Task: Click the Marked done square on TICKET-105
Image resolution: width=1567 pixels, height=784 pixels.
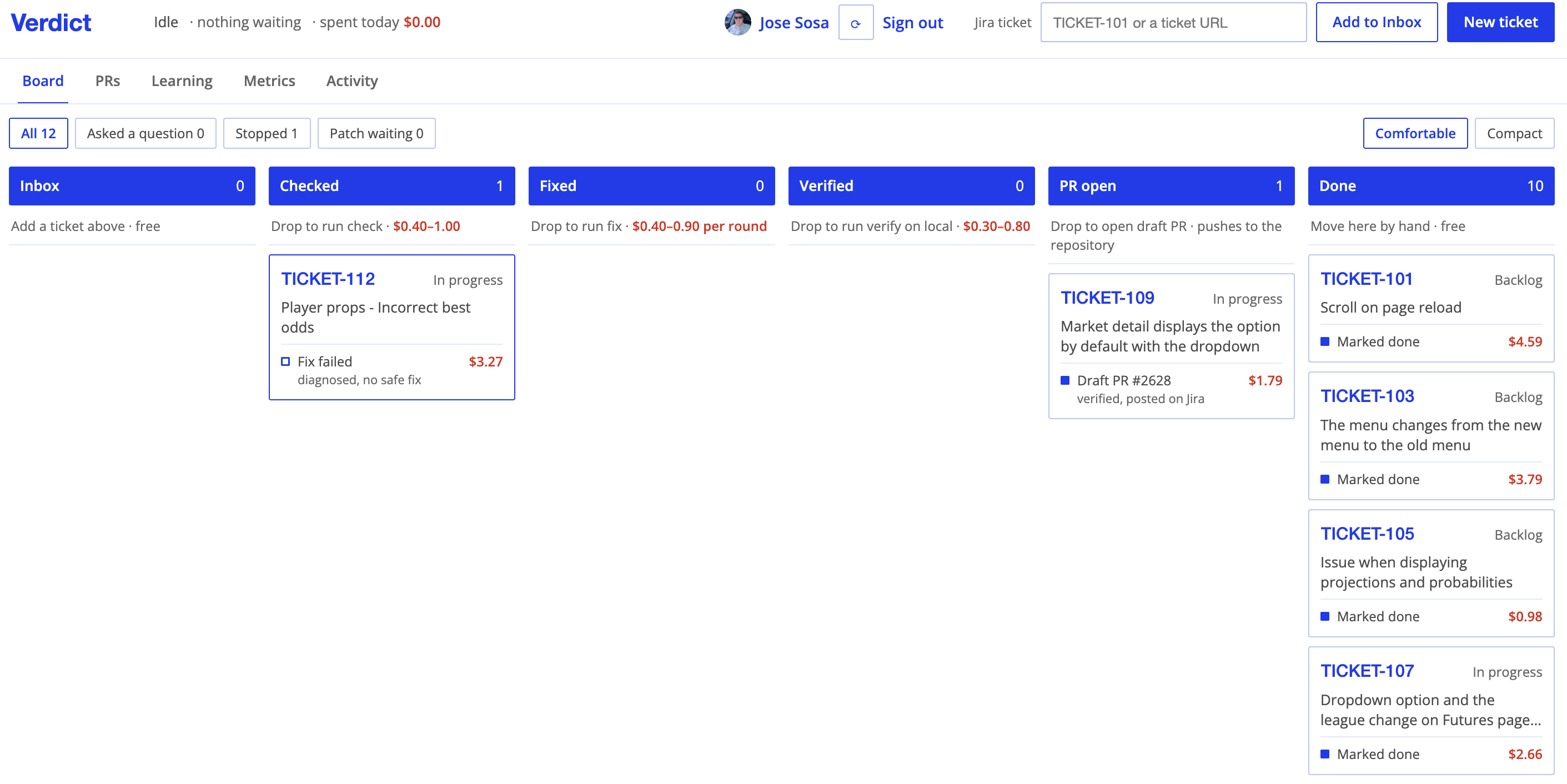Action: (x=1324, y=617)
